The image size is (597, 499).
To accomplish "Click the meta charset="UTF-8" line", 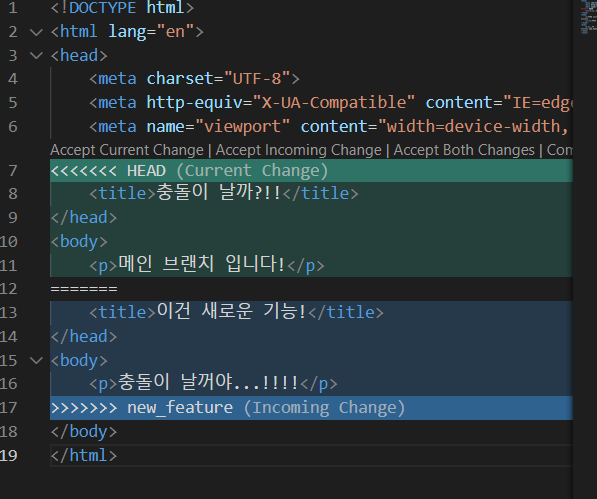I will [195, 79].
